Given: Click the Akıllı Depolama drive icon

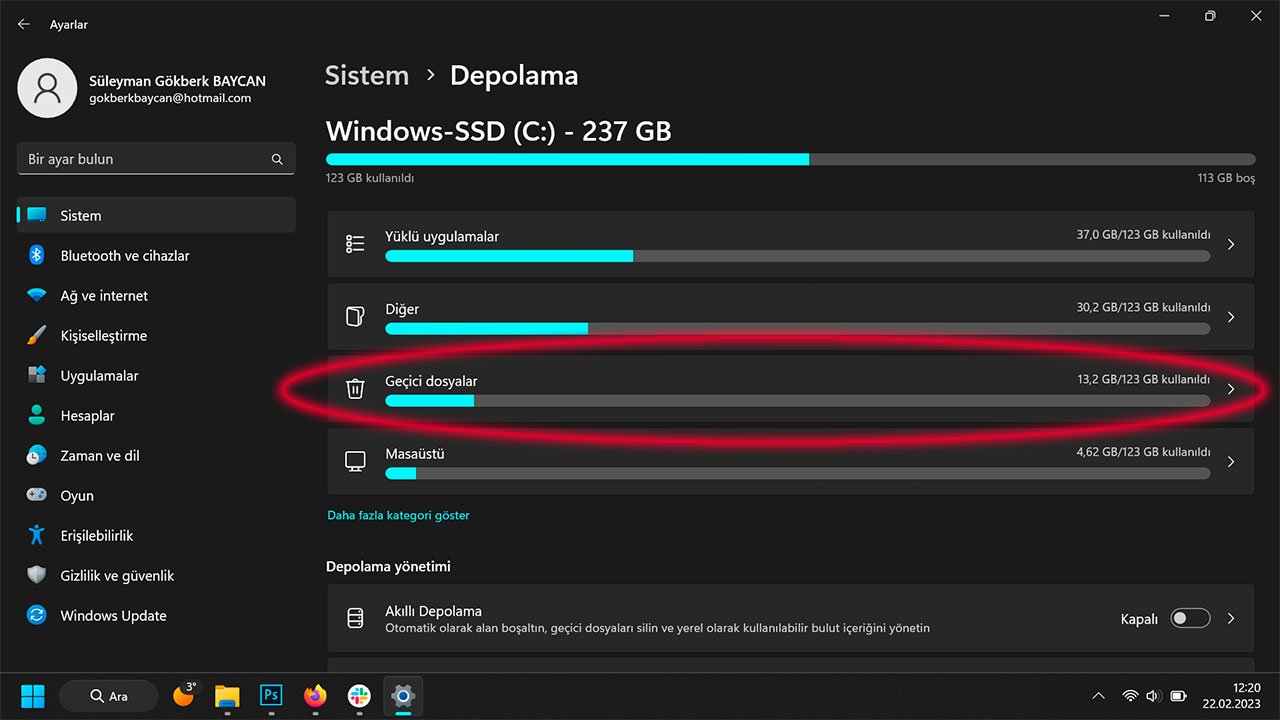Looking at the screenshot, I should point(355,619).
